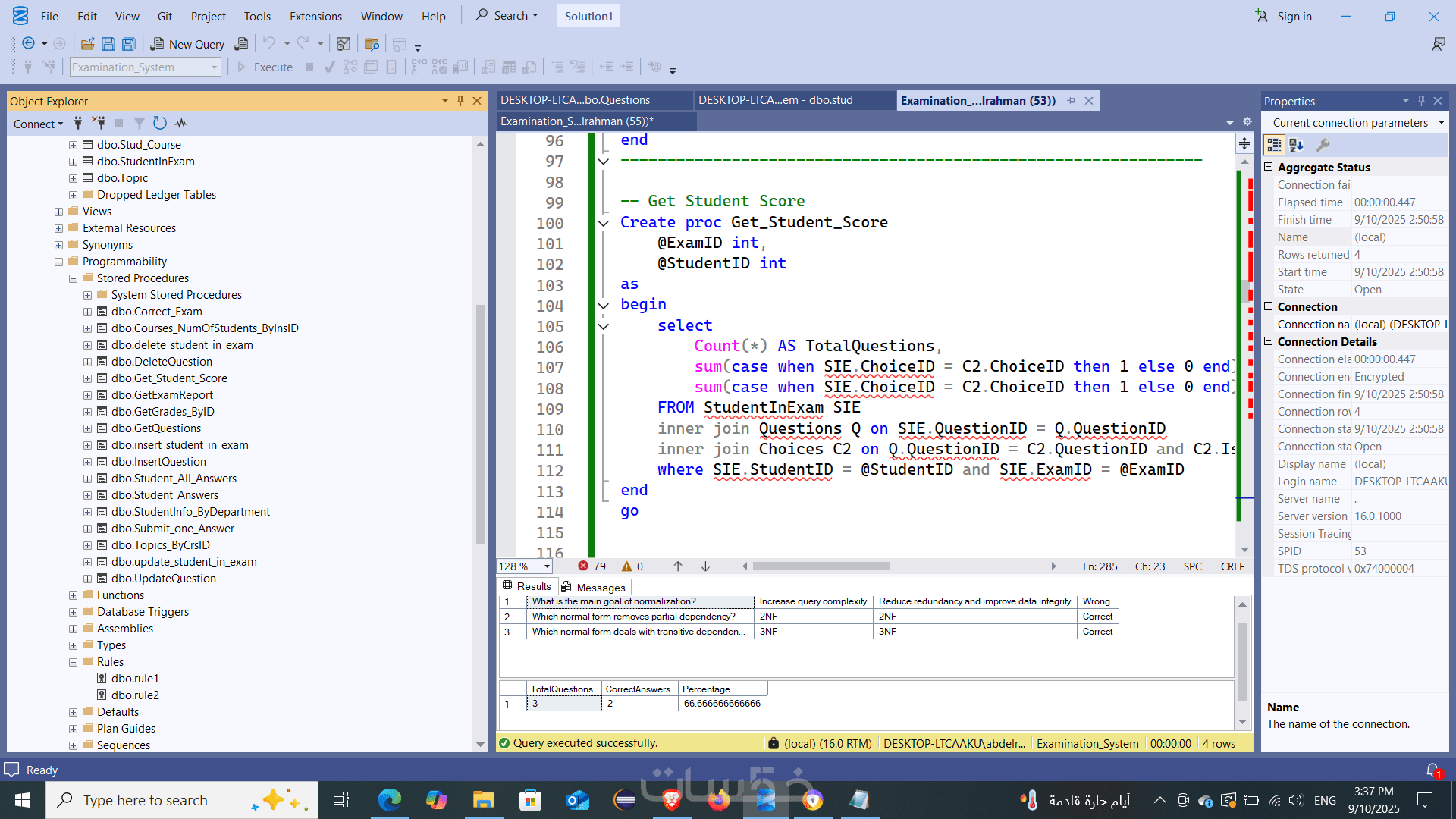Click the New Query toolbar button

tap(187, 44)
